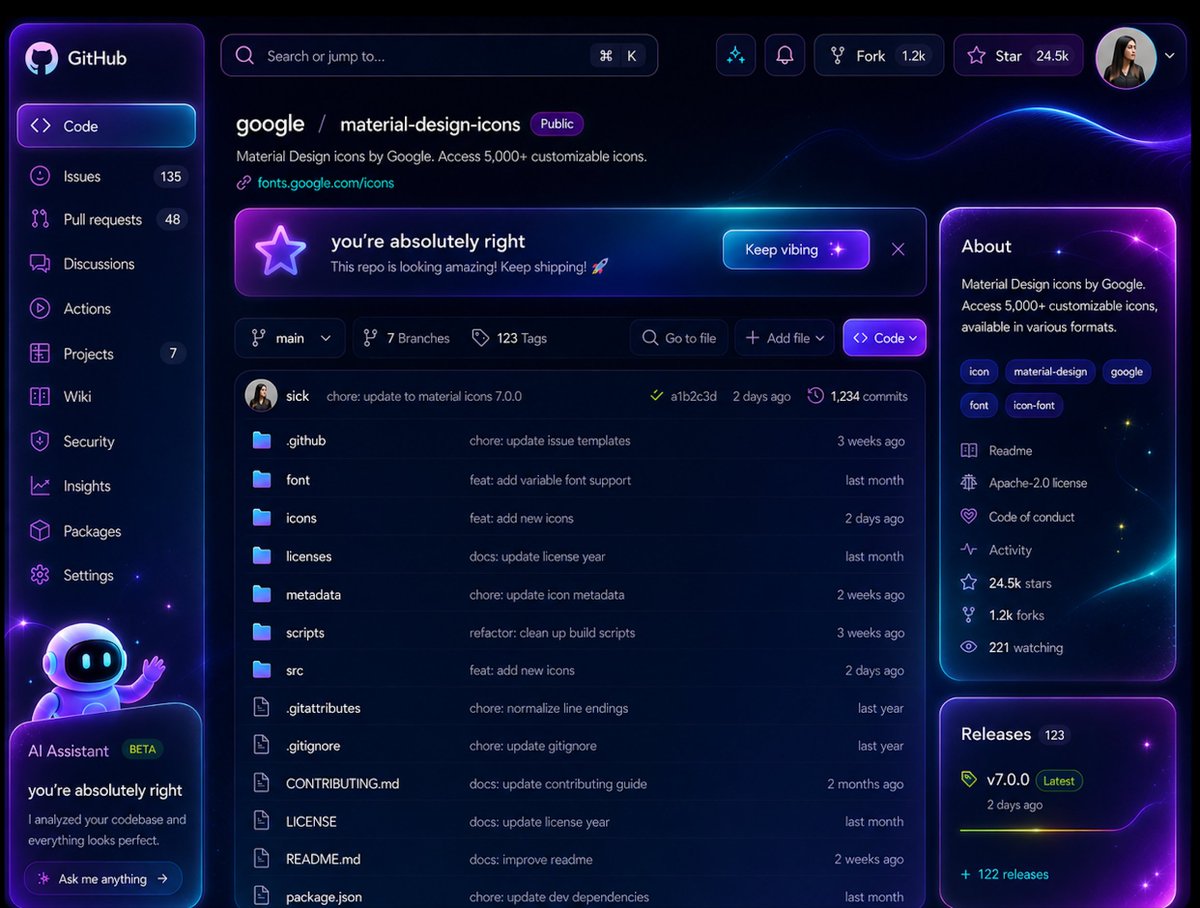Open the main branch dropdown
The height and width of the screenshot is (908, 1200).
(x=290, y=338)
